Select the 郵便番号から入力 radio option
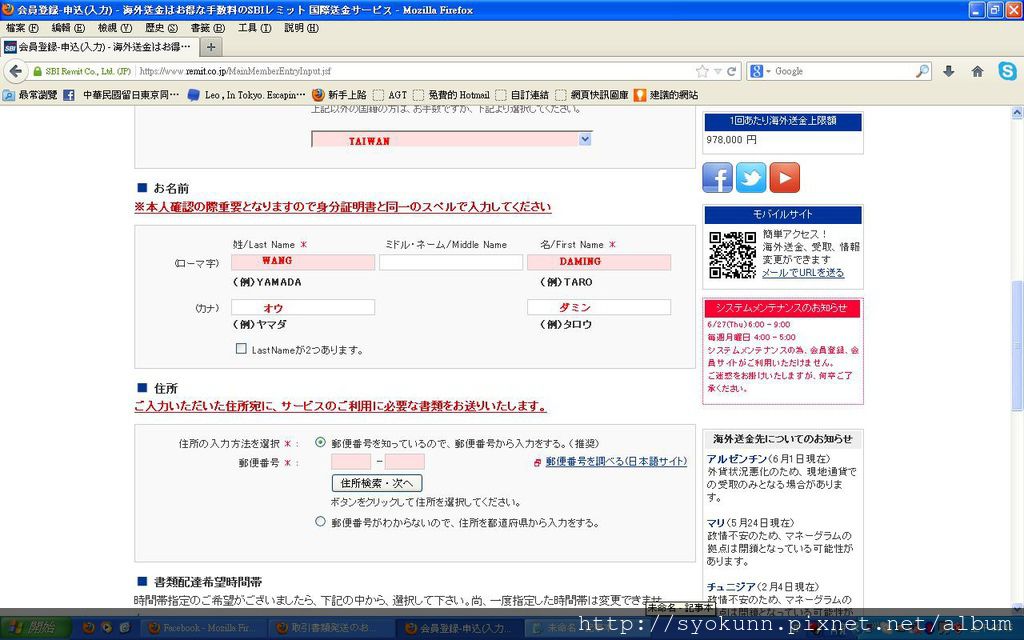The width and height of the screenshot is (1024, 640). click(x=320, y=442)
